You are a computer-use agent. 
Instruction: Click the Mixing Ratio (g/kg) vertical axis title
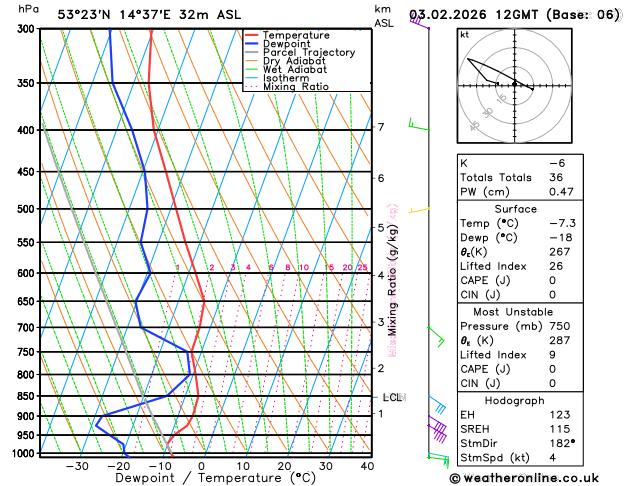(x=392, y=280)
